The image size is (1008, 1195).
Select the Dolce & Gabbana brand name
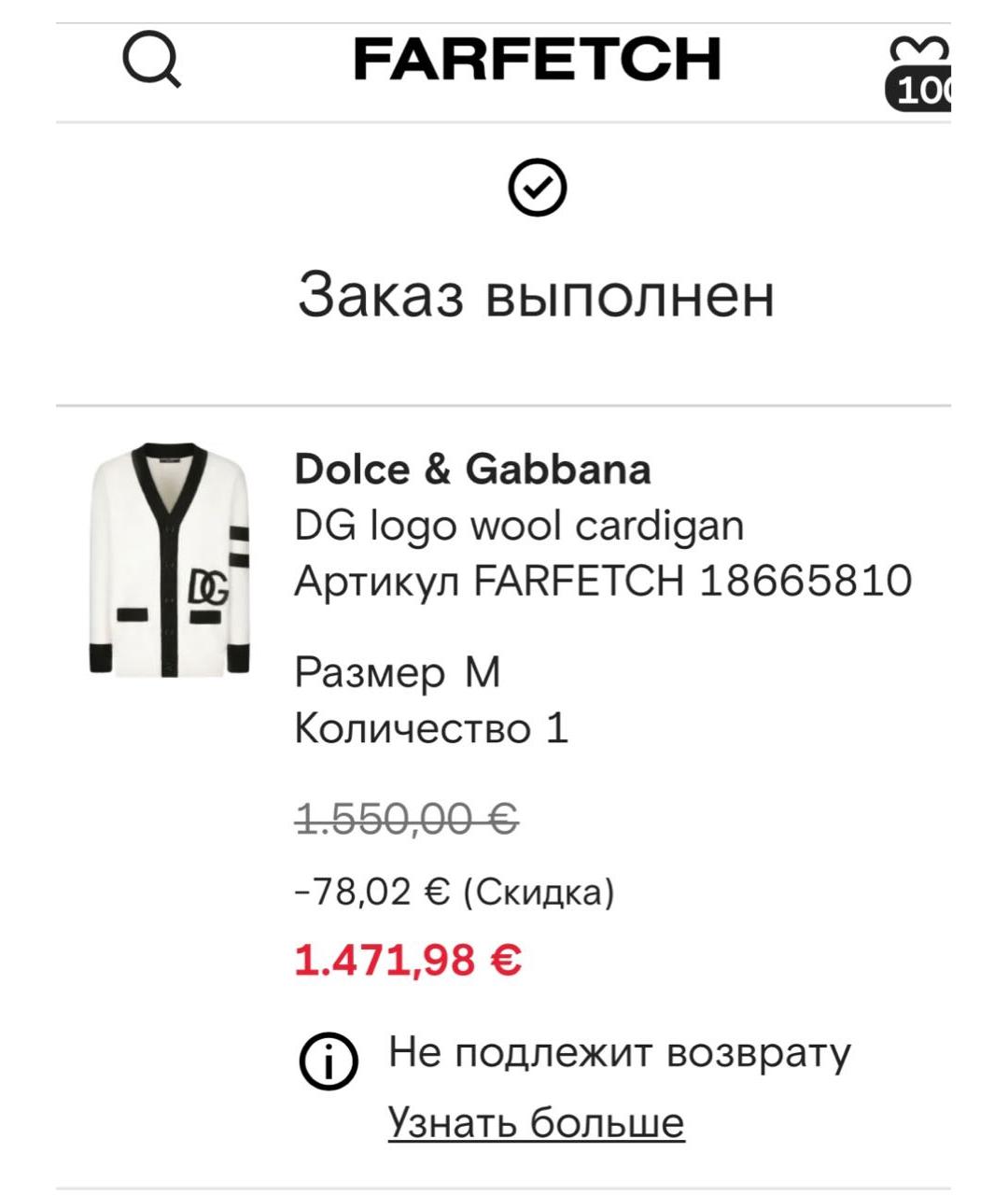click(x=472, y=469)
